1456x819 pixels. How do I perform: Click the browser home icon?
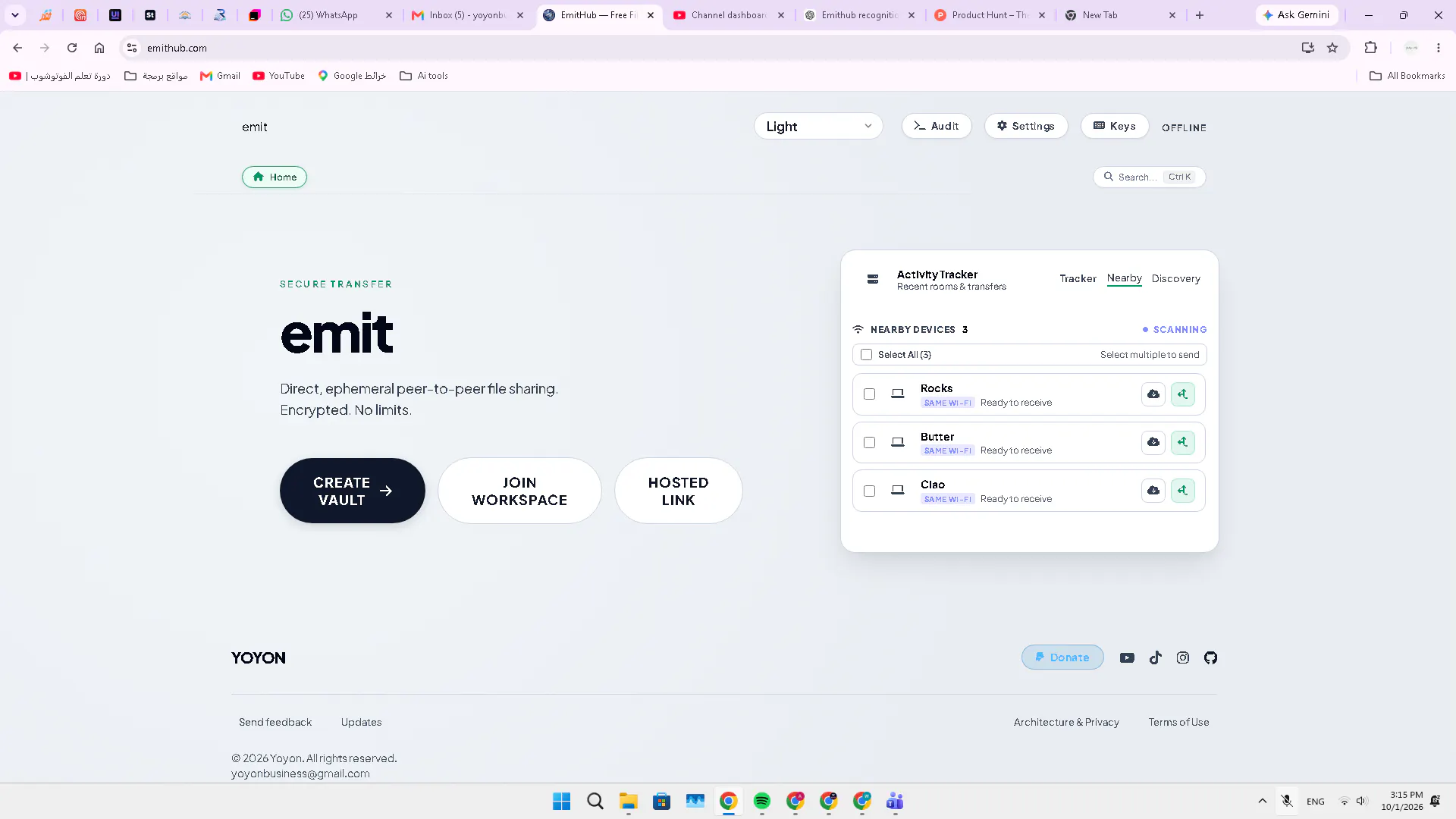(x=99, y=48)
